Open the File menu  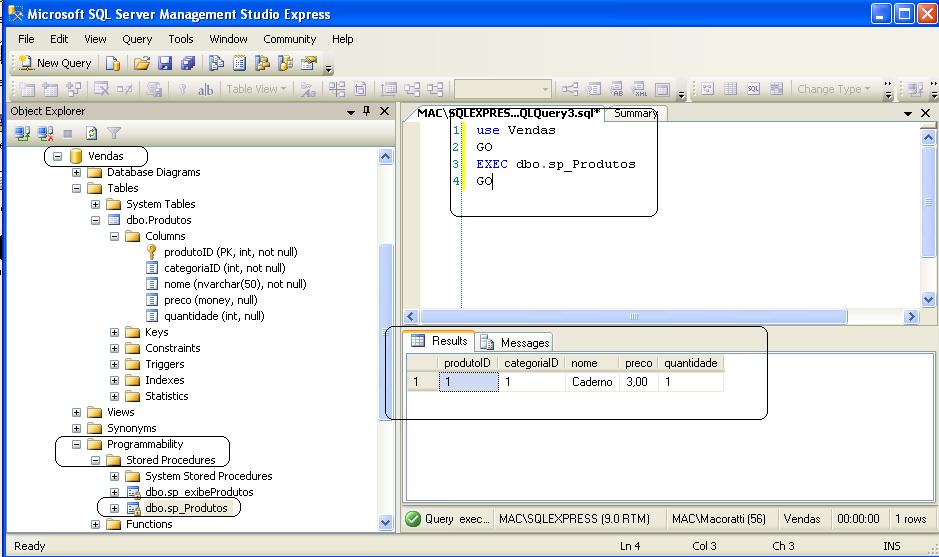[x=26, y=39]
